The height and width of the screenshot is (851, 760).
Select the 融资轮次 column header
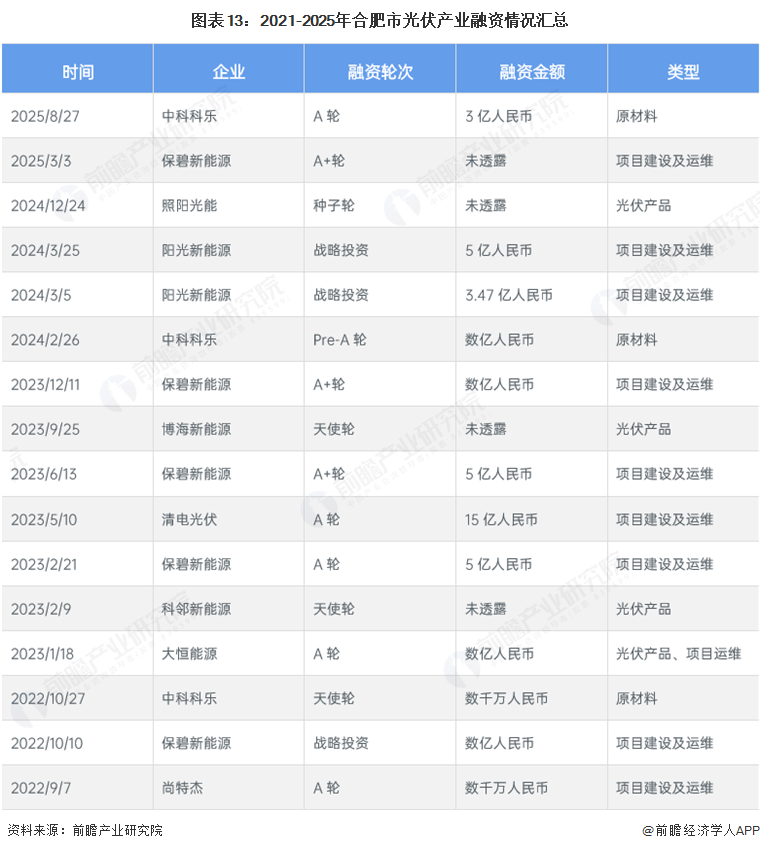[x=380, y=71]
